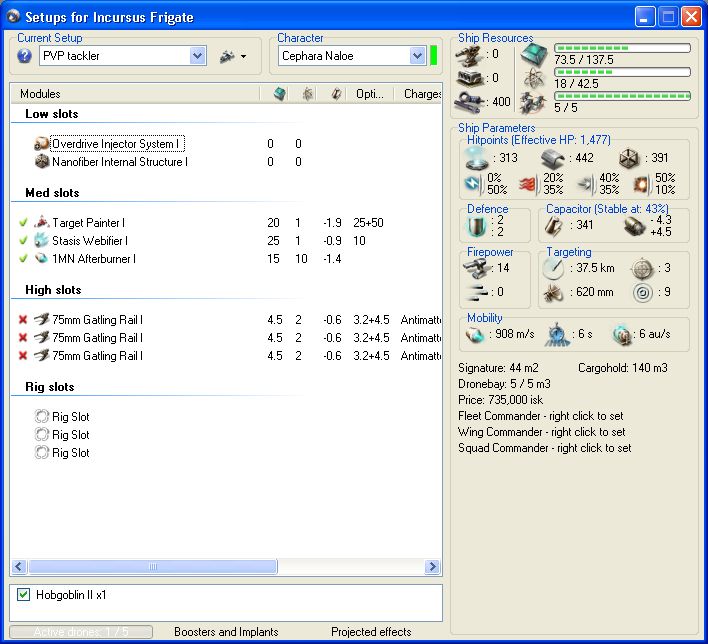
Task: Click the Opti... column header
Action: point(369,94)
